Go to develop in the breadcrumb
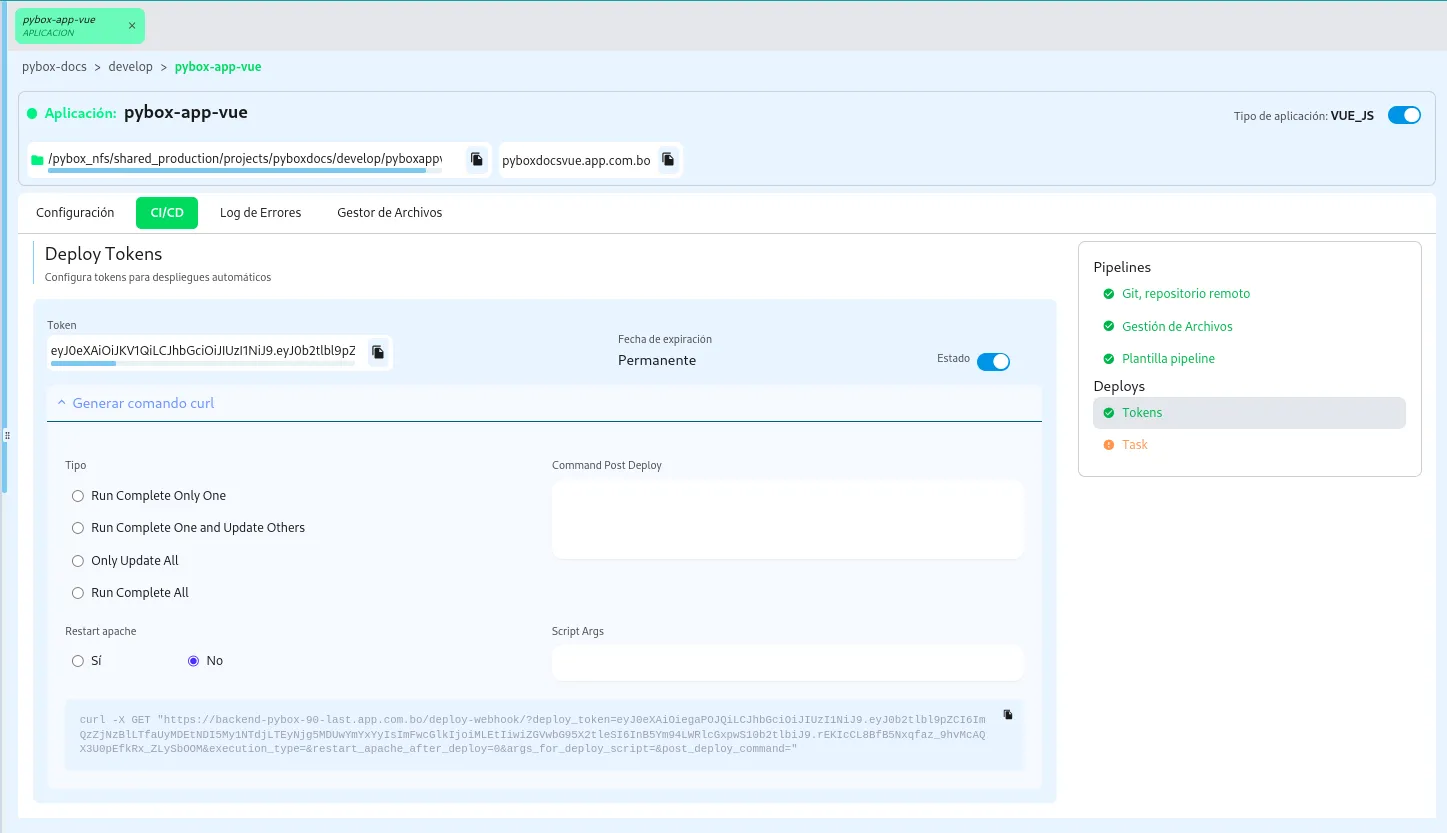Image resolution: width=1447 pixels, height=833 pixels. [131, 67]
